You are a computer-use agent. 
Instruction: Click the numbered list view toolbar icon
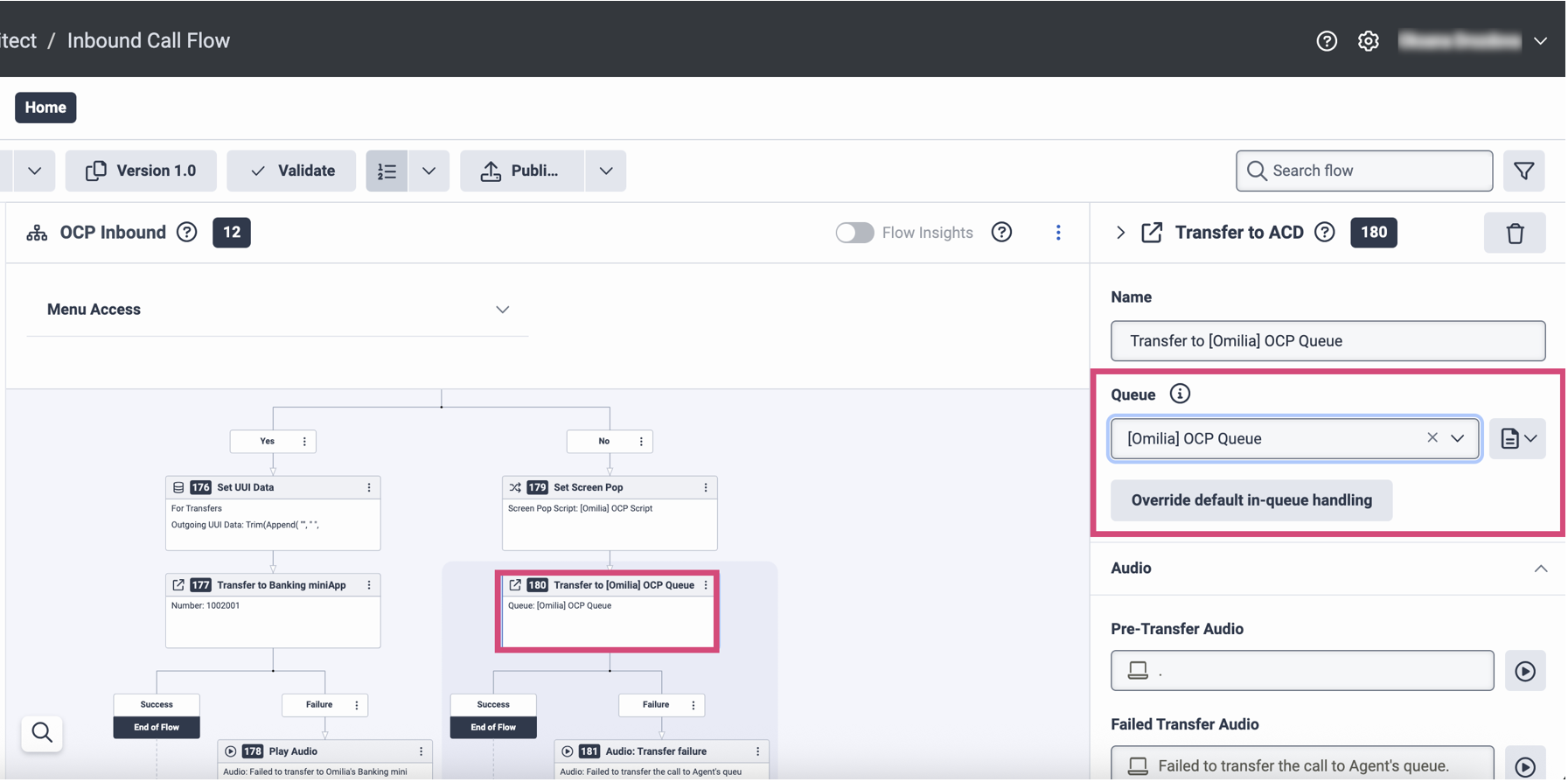(x=387, y=171)
